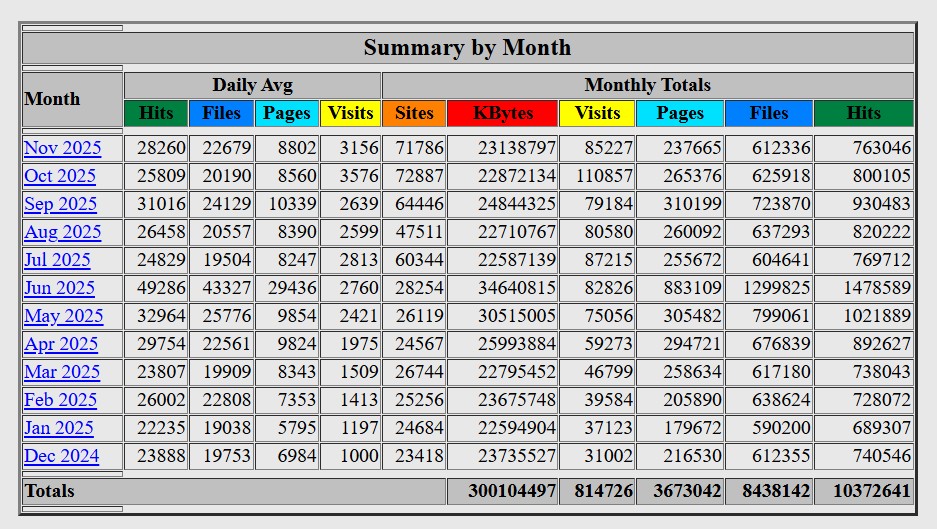The height and width of the screenshot is (529, 937).
Task: Follow the Aug 2025 link
Action: pyautogui.click(x=62, y=232)
